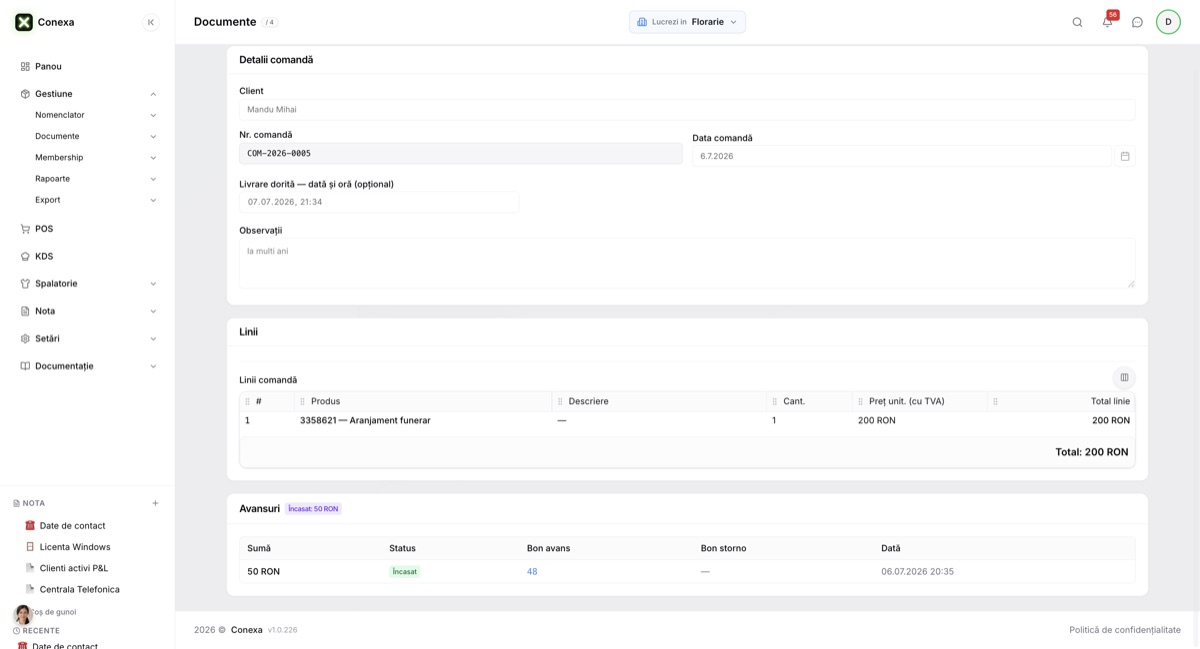This screenshot has width=1200, height=649.
Task: Open the user avatar D menu
Action: pos(1168,22)
